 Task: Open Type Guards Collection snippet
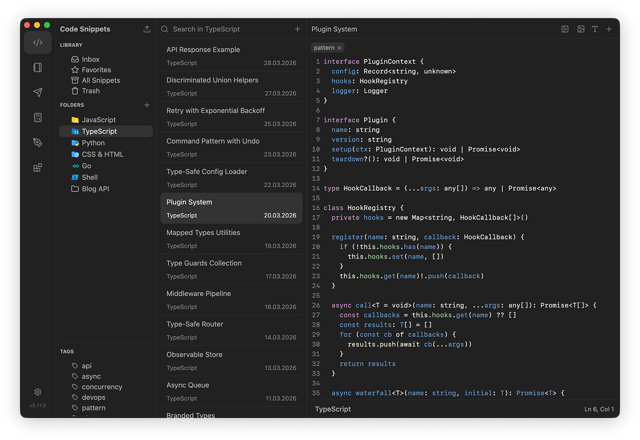(x=231, y=269)
